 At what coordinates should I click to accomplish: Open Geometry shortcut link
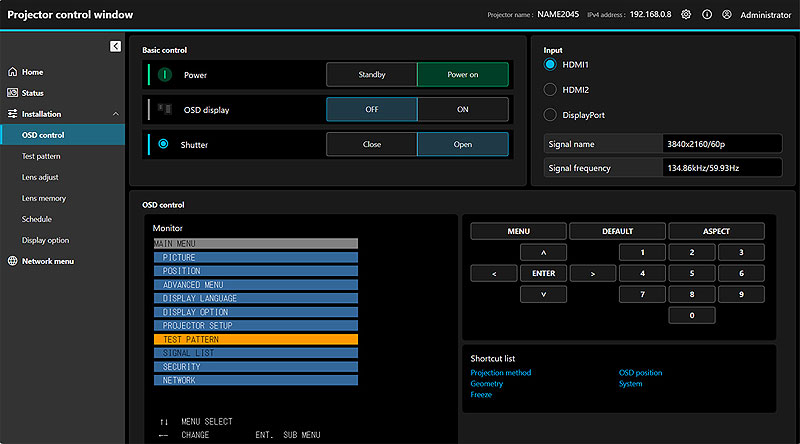coord(487,384)
